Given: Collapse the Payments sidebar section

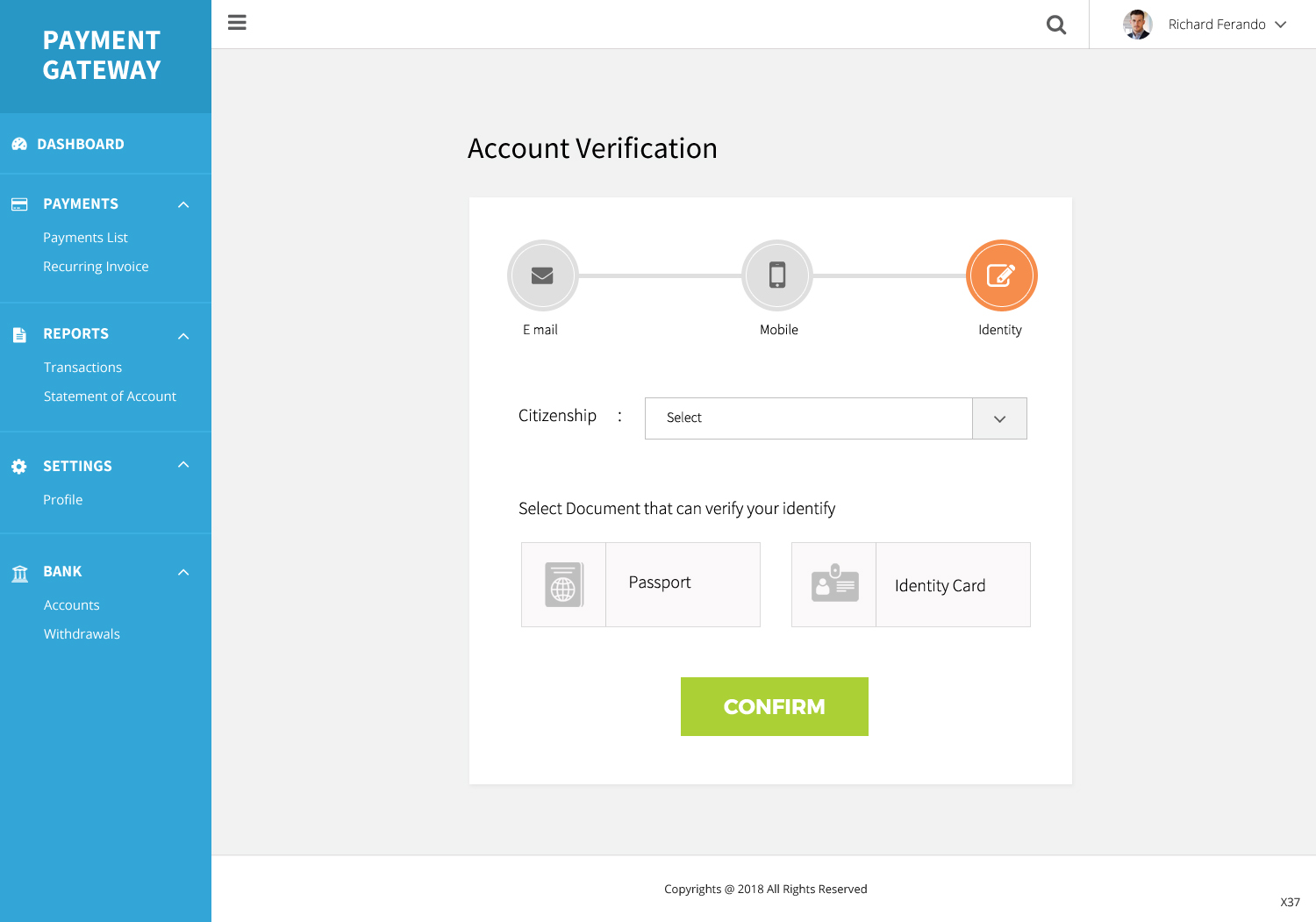Looking at the screenshot, I should click(183, 204).
